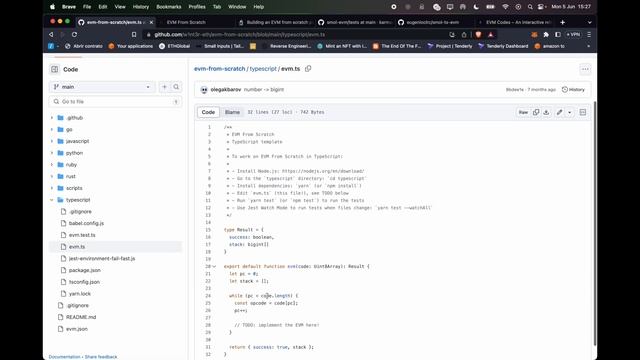Open the browser extensions puzzle icon
This screenshot has height=360, width=640.
click(546, 35)
